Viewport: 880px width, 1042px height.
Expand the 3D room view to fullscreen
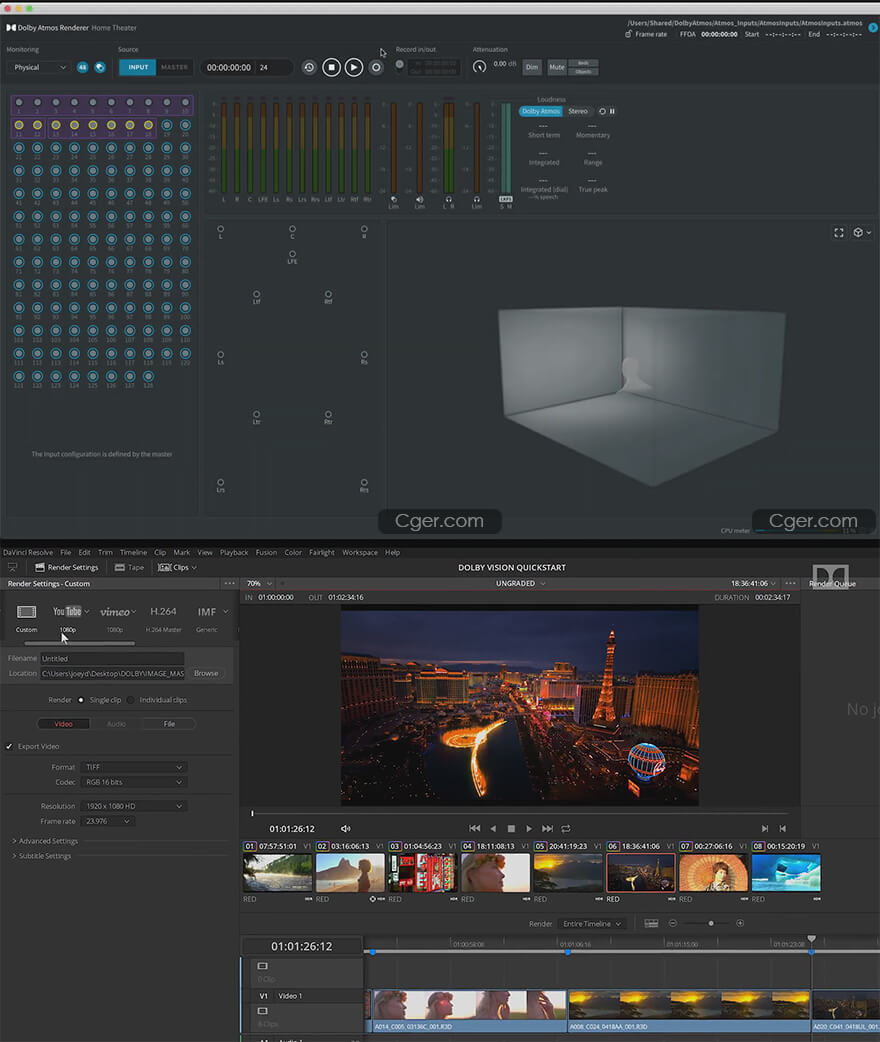(x=839, y=233)
